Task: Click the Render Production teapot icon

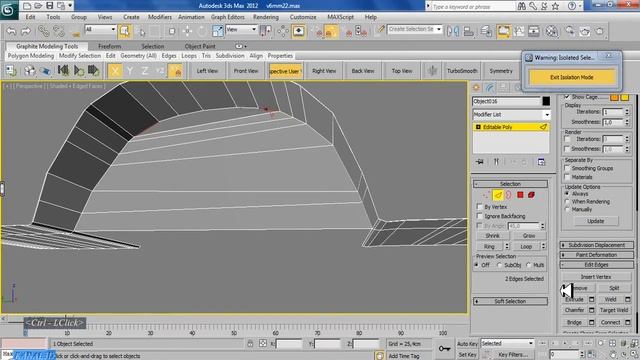Action: pos(600,31)
